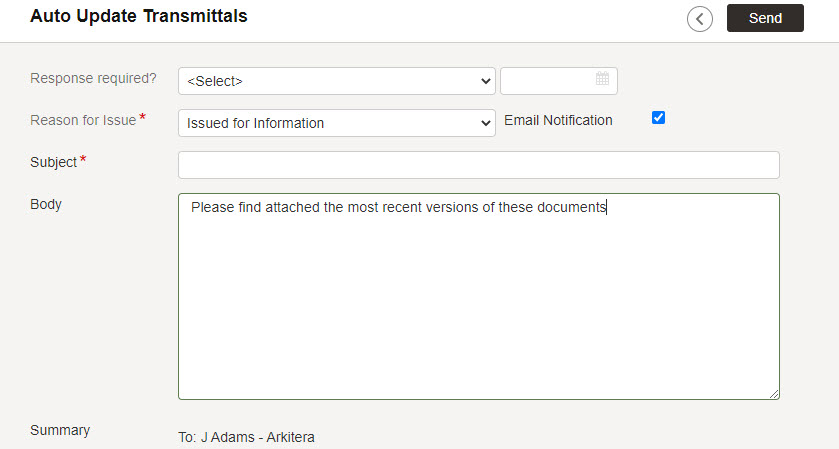Click the chevron arrow on Reason for Issue dropdown
The height and width of the screenshot is (449, 839).
pyautogui.click(x=485, y=123)
